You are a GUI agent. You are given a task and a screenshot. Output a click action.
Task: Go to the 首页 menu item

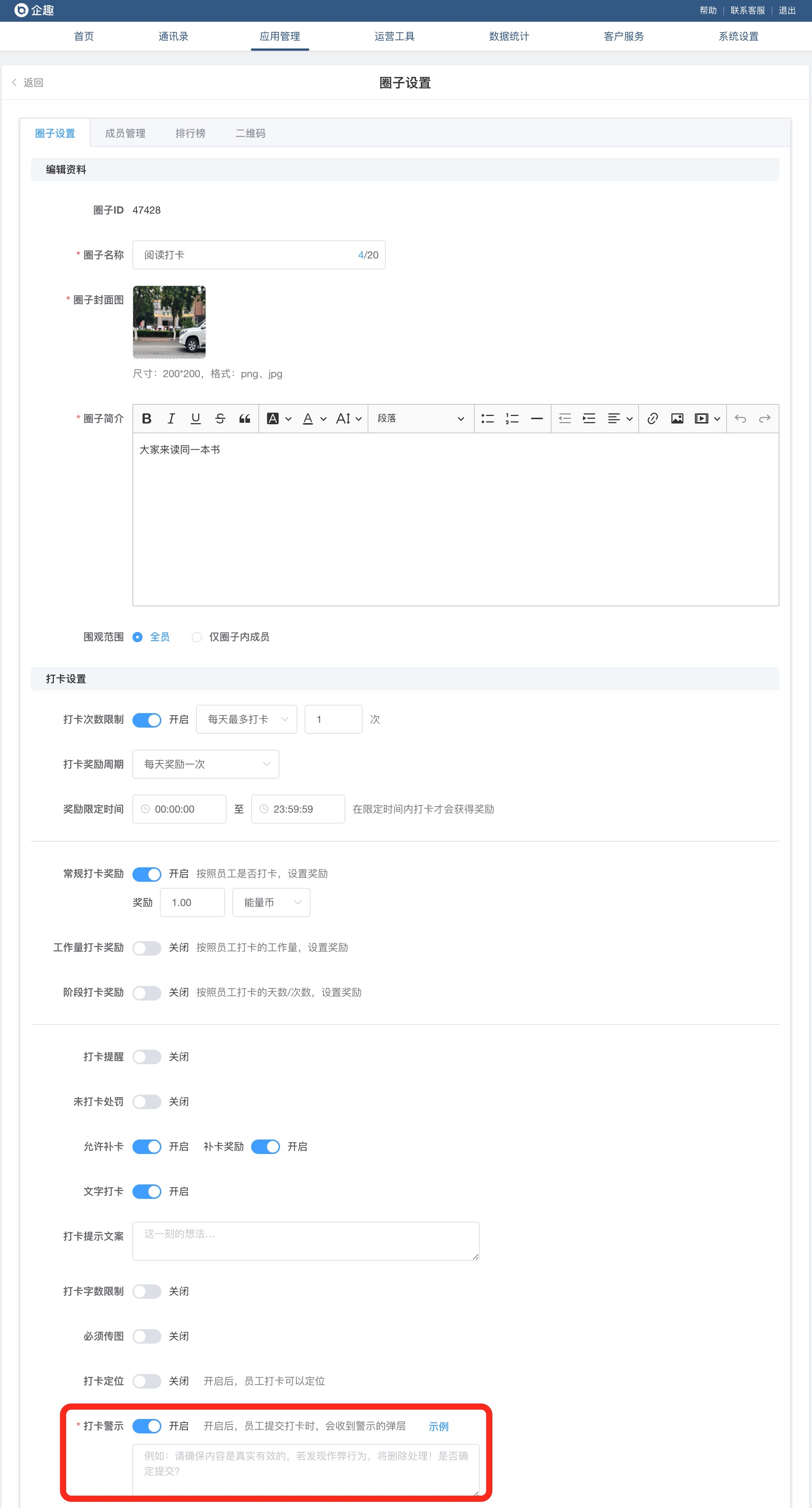[84, 36]
